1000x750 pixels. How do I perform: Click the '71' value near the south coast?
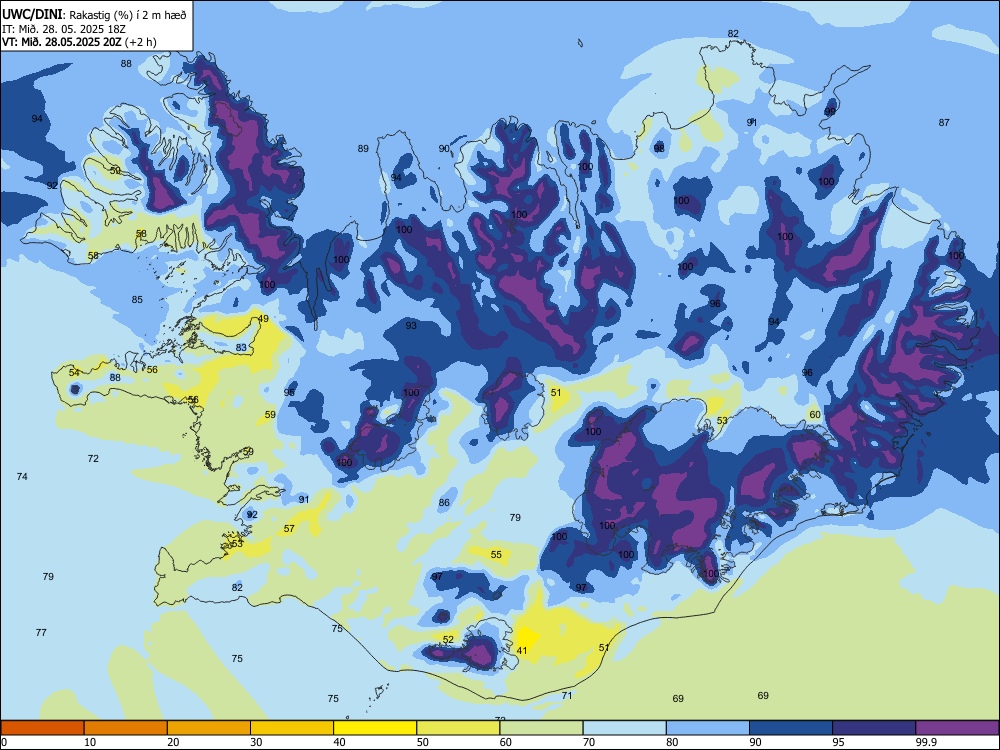[x=567, y=696]
